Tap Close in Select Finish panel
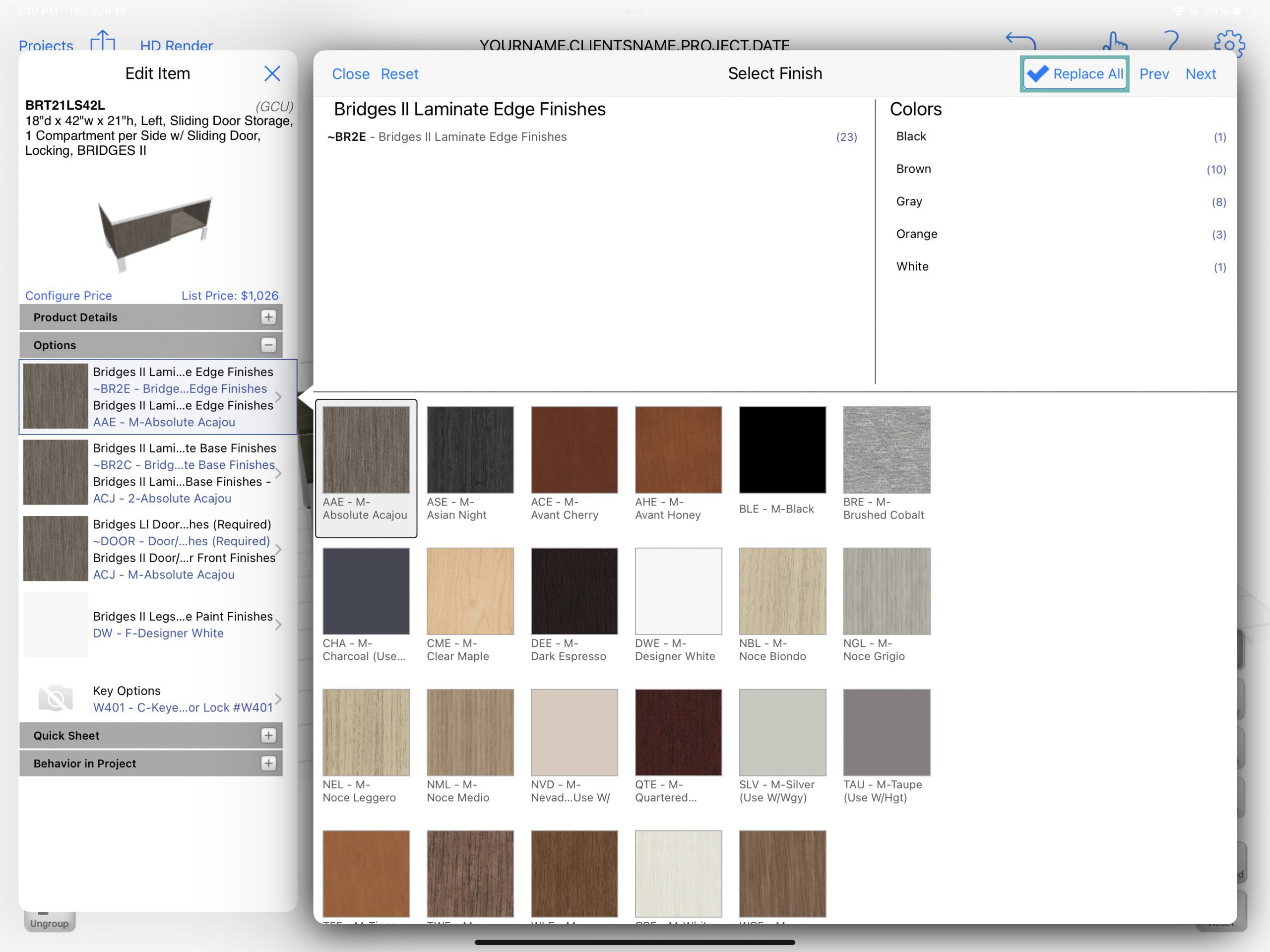The height and width of the screenshot is (952, 1270). 350,74
